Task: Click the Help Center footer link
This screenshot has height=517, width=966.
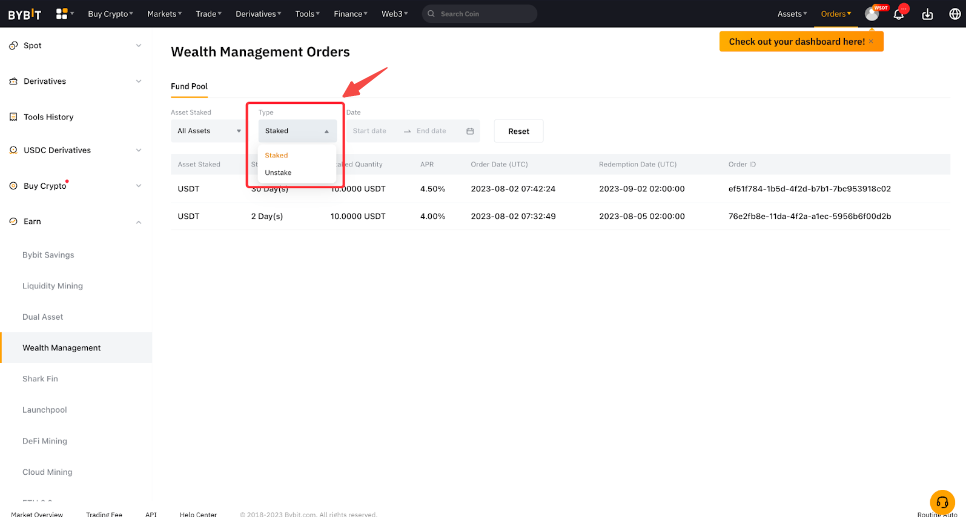Action: click(x=198, y=514)
